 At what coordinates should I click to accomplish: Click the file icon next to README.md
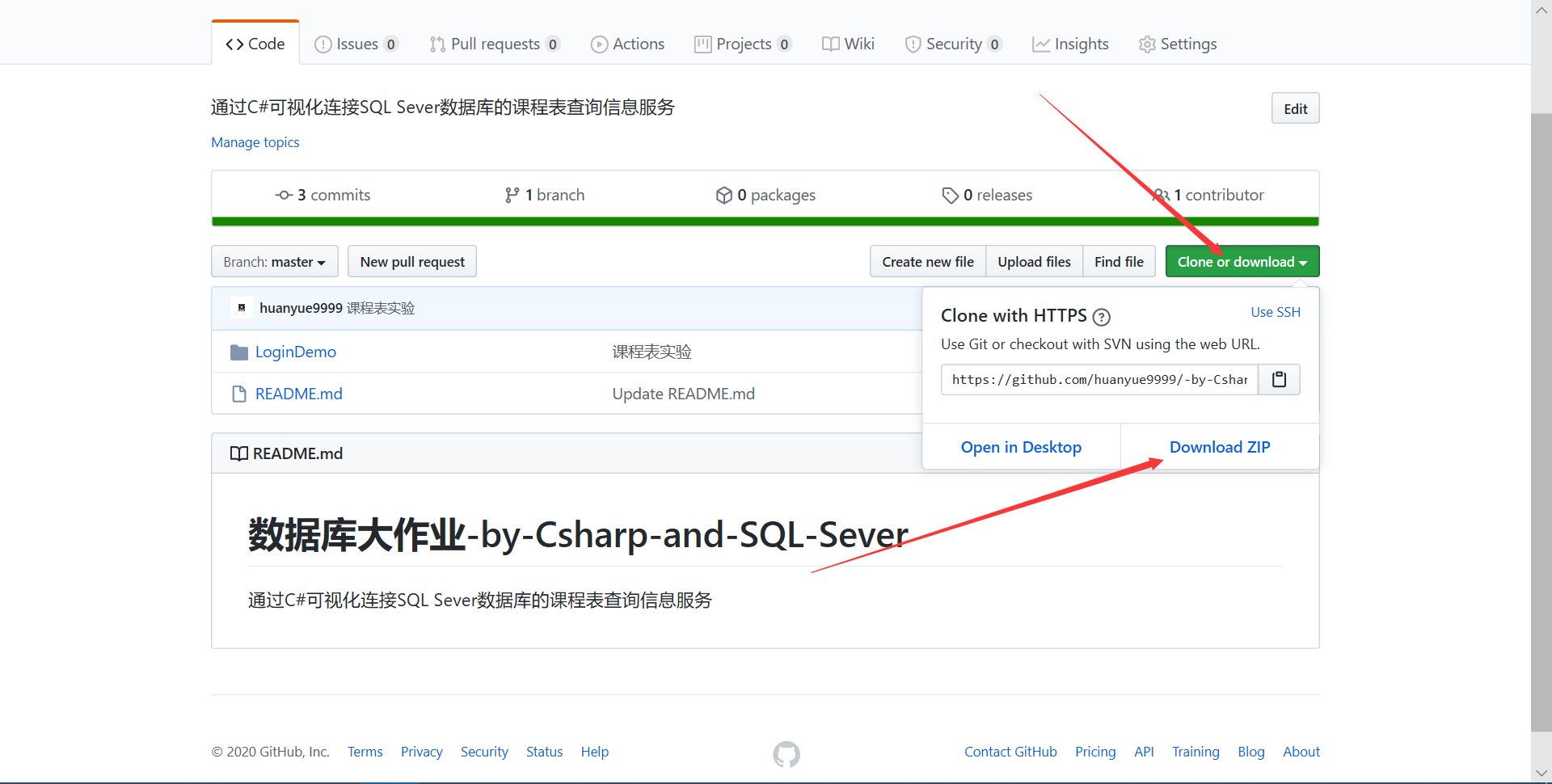point(238,394)
